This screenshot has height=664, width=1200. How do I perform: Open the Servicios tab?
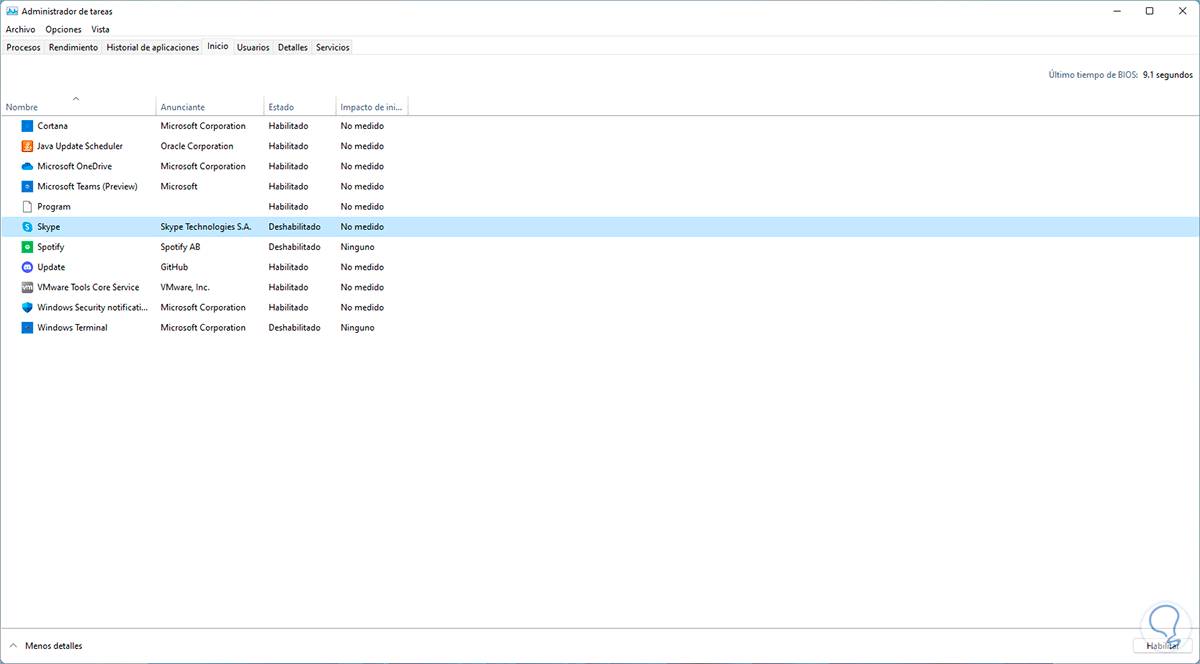click(333, 47)
